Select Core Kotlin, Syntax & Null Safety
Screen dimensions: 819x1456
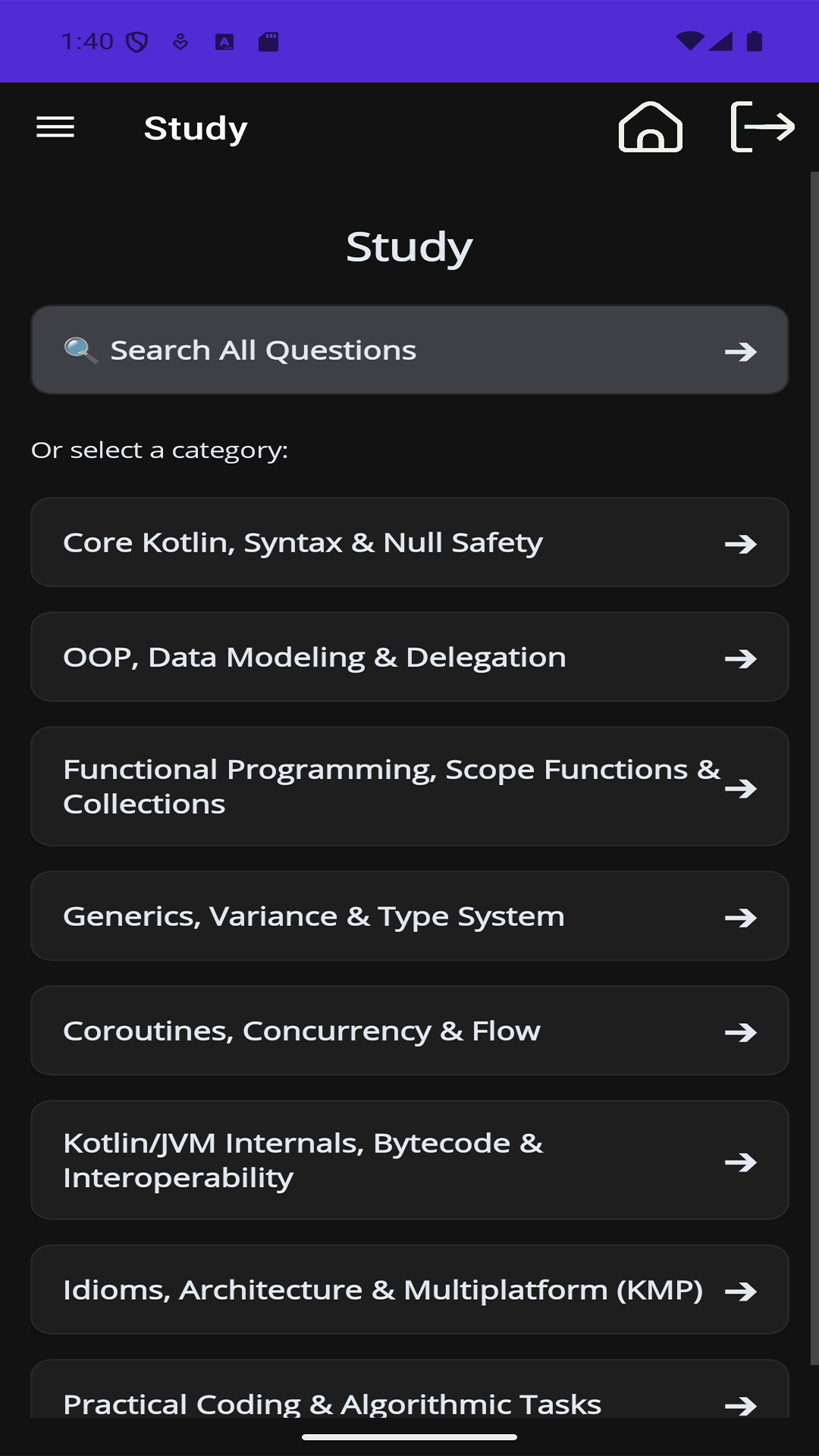(409, 542)
